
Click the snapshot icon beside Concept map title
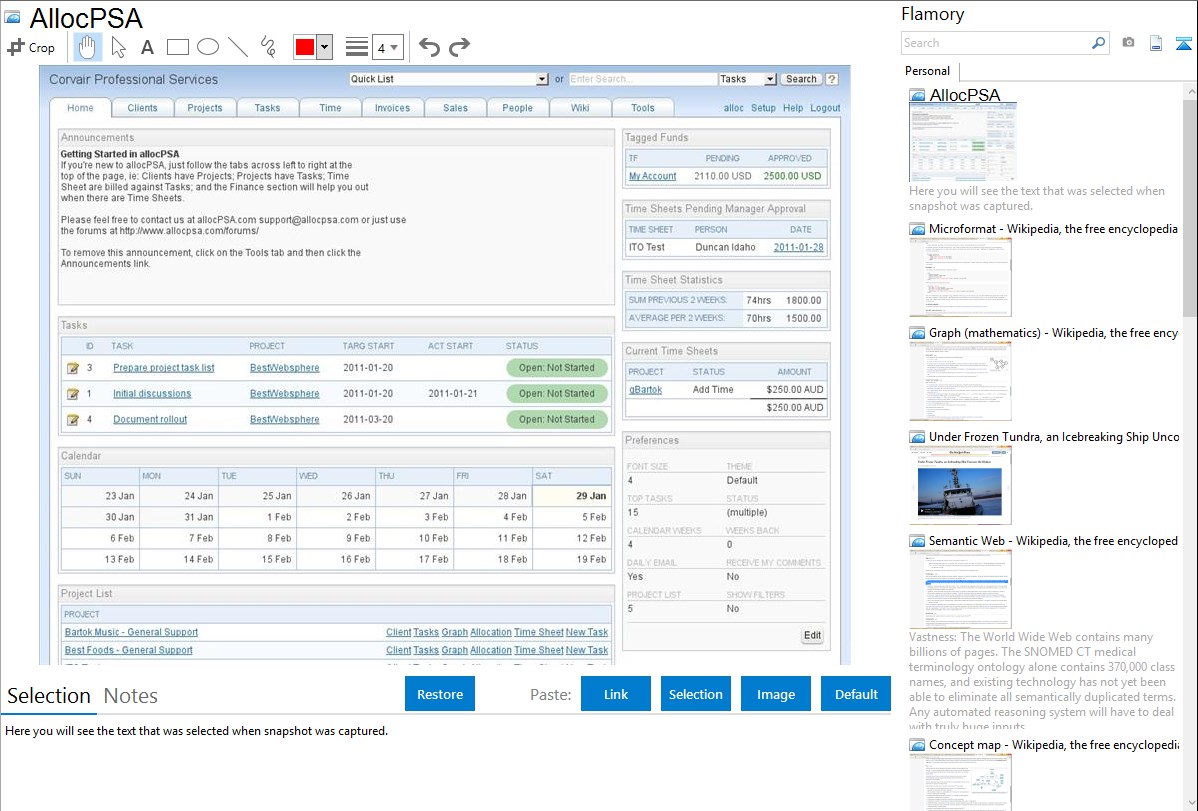coord(917,745)
